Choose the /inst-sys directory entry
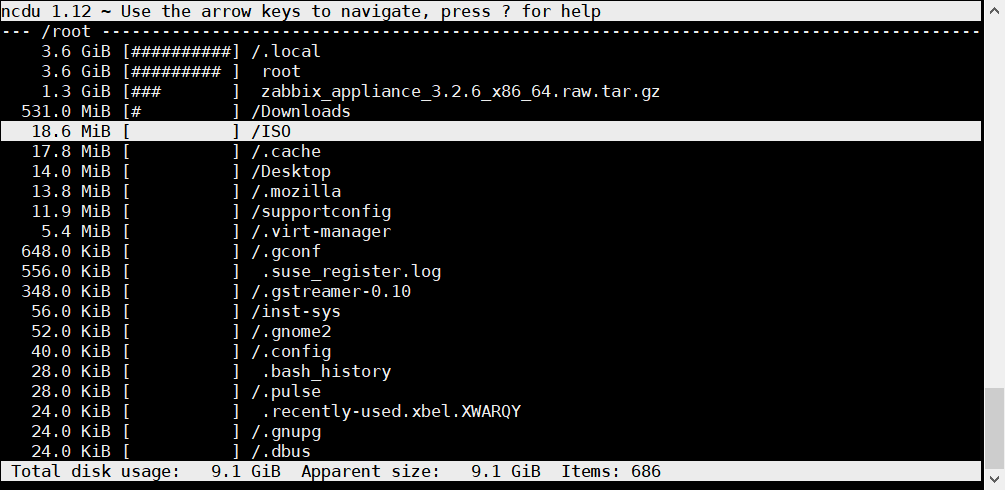Viewport: 1005px width, 490px height. pos(490,311)
